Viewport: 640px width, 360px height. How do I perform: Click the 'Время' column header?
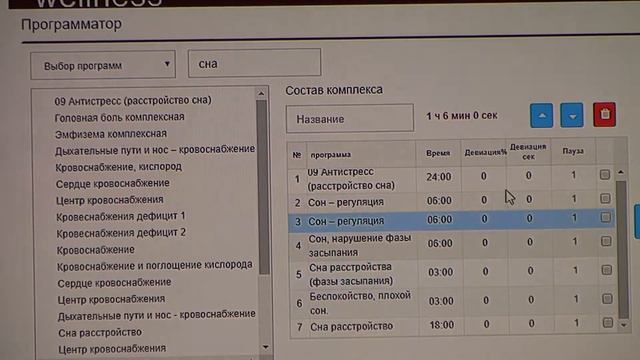(438, 153)
